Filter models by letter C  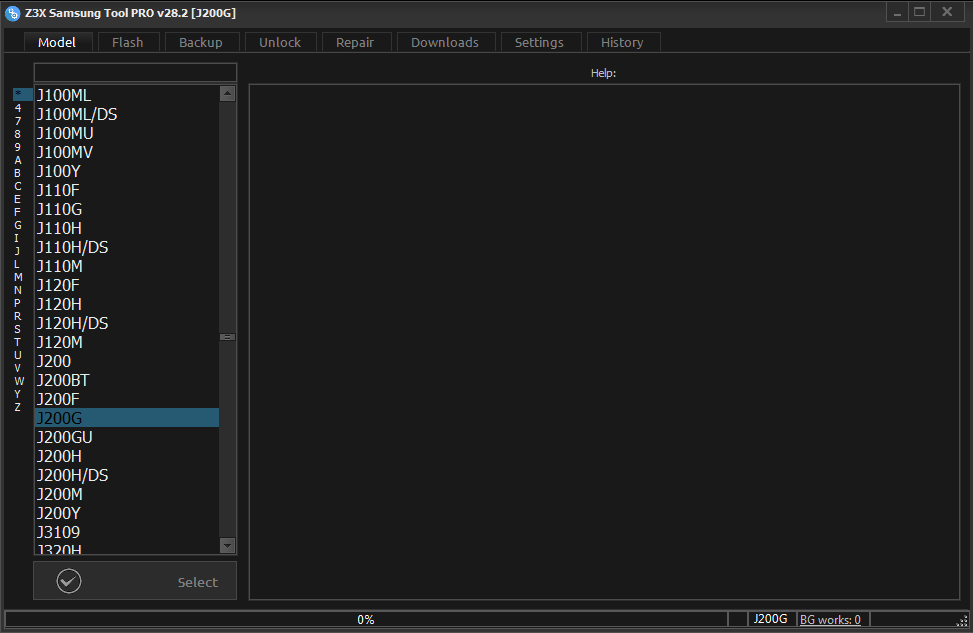tap(18, 186)
